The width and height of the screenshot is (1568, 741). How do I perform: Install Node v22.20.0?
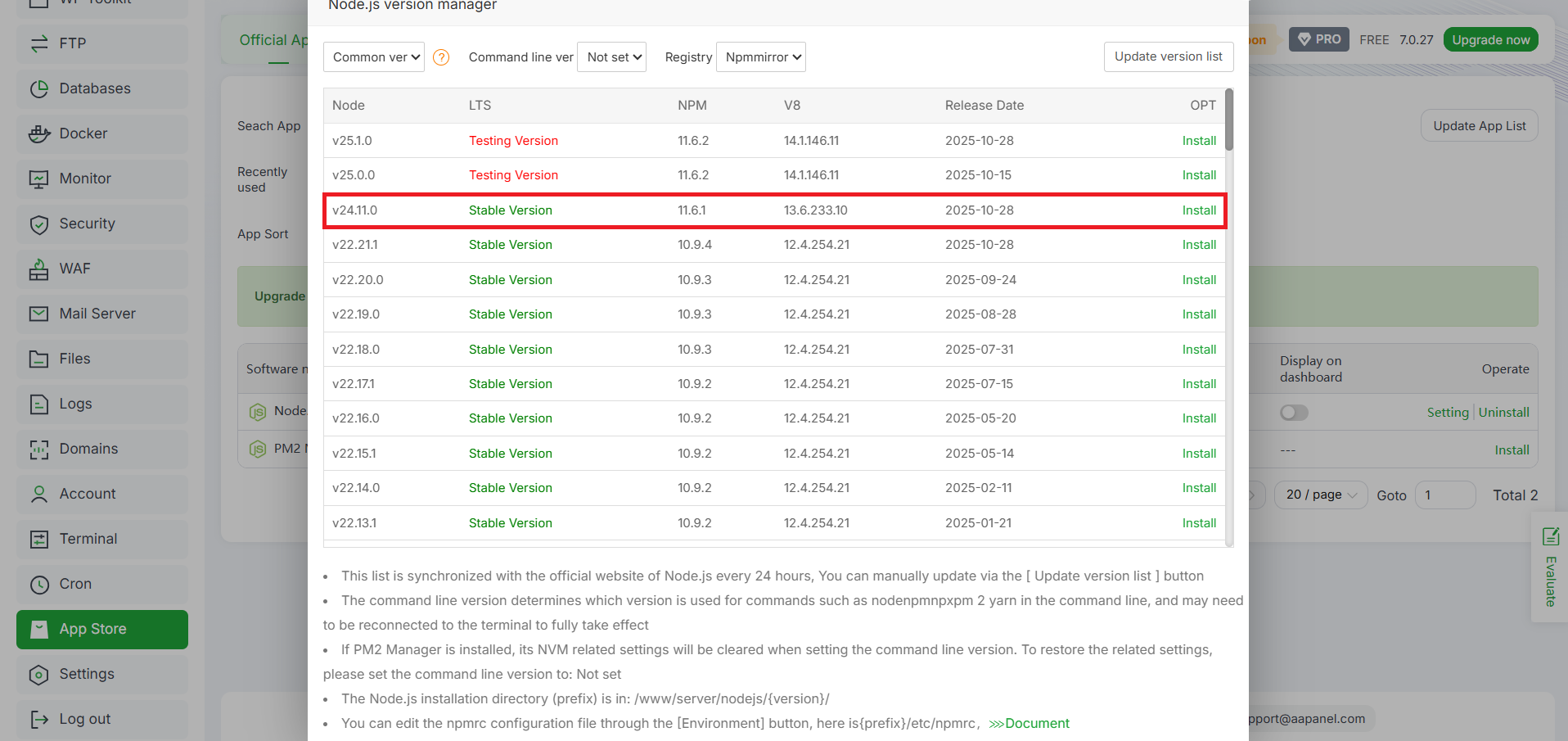click(1199, 280)
